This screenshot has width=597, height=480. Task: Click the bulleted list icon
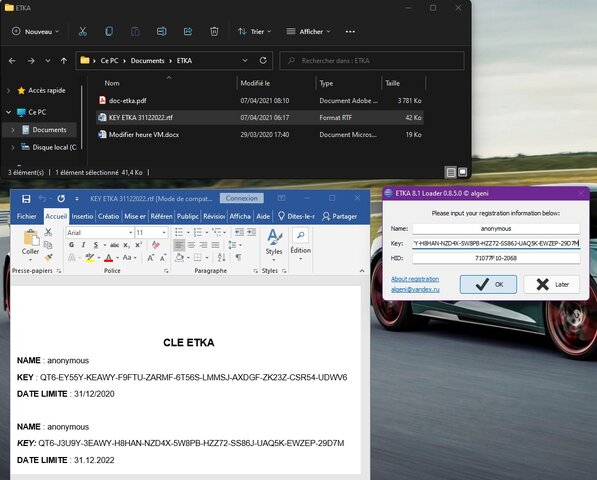(x=179, y=232)
